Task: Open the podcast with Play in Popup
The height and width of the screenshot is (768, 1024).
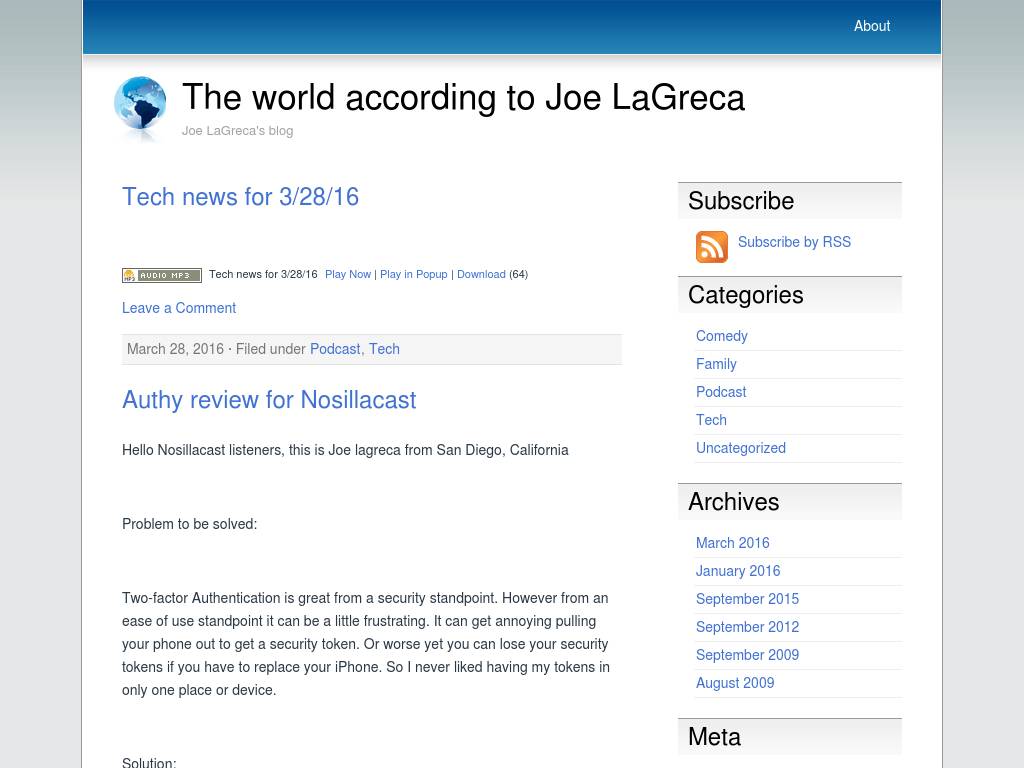Action: (413, 274)
